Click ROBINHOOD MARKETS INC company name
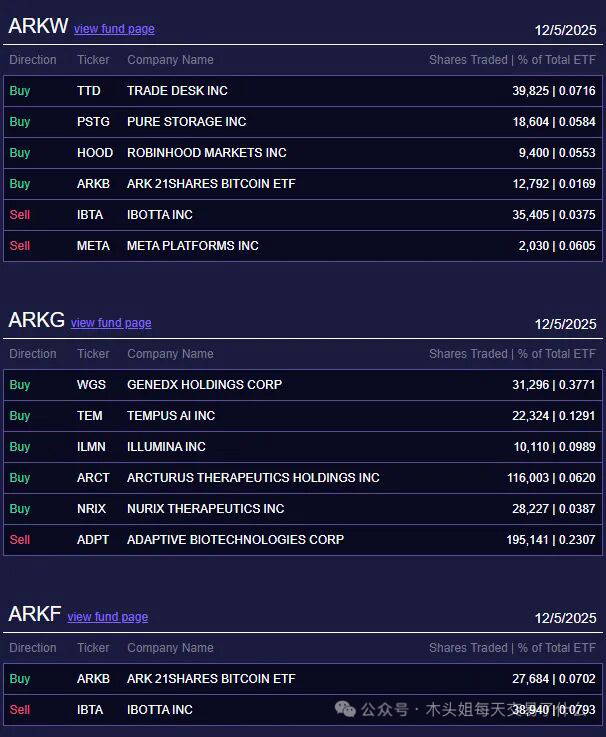This screenshot has width=606, height=737. tap(207, 153)
